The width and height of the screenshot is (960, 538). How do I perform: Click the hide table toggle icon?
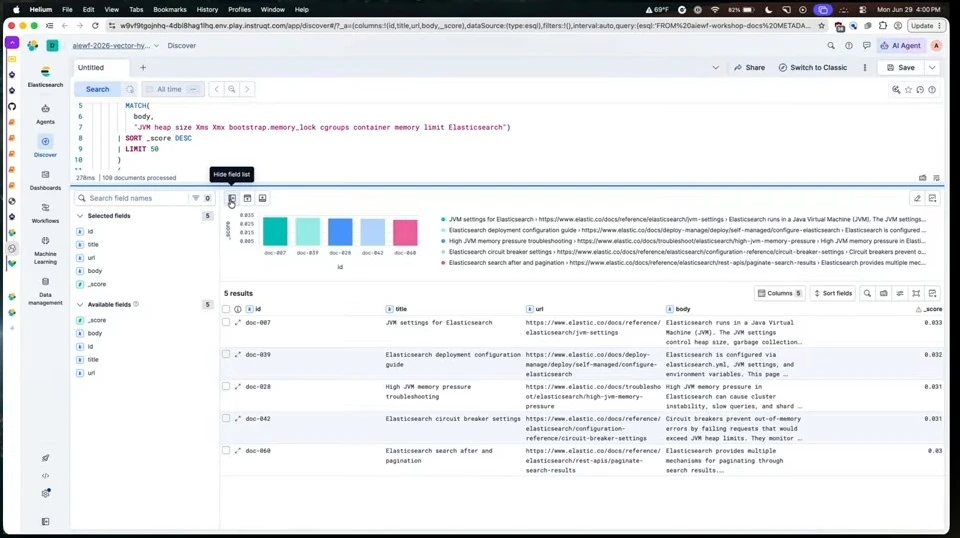[263, 198]
